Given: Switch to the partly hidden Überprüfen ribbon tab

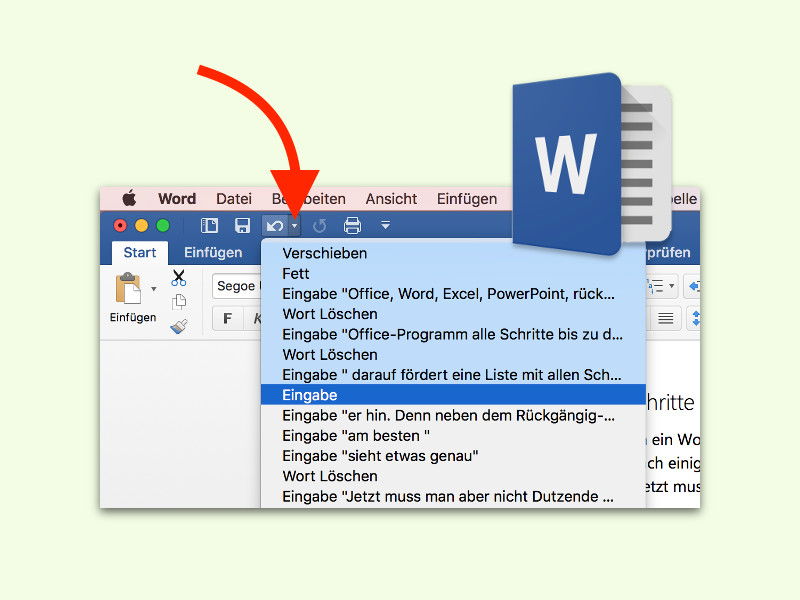Looking at the screenshot, I should [668, 253].
